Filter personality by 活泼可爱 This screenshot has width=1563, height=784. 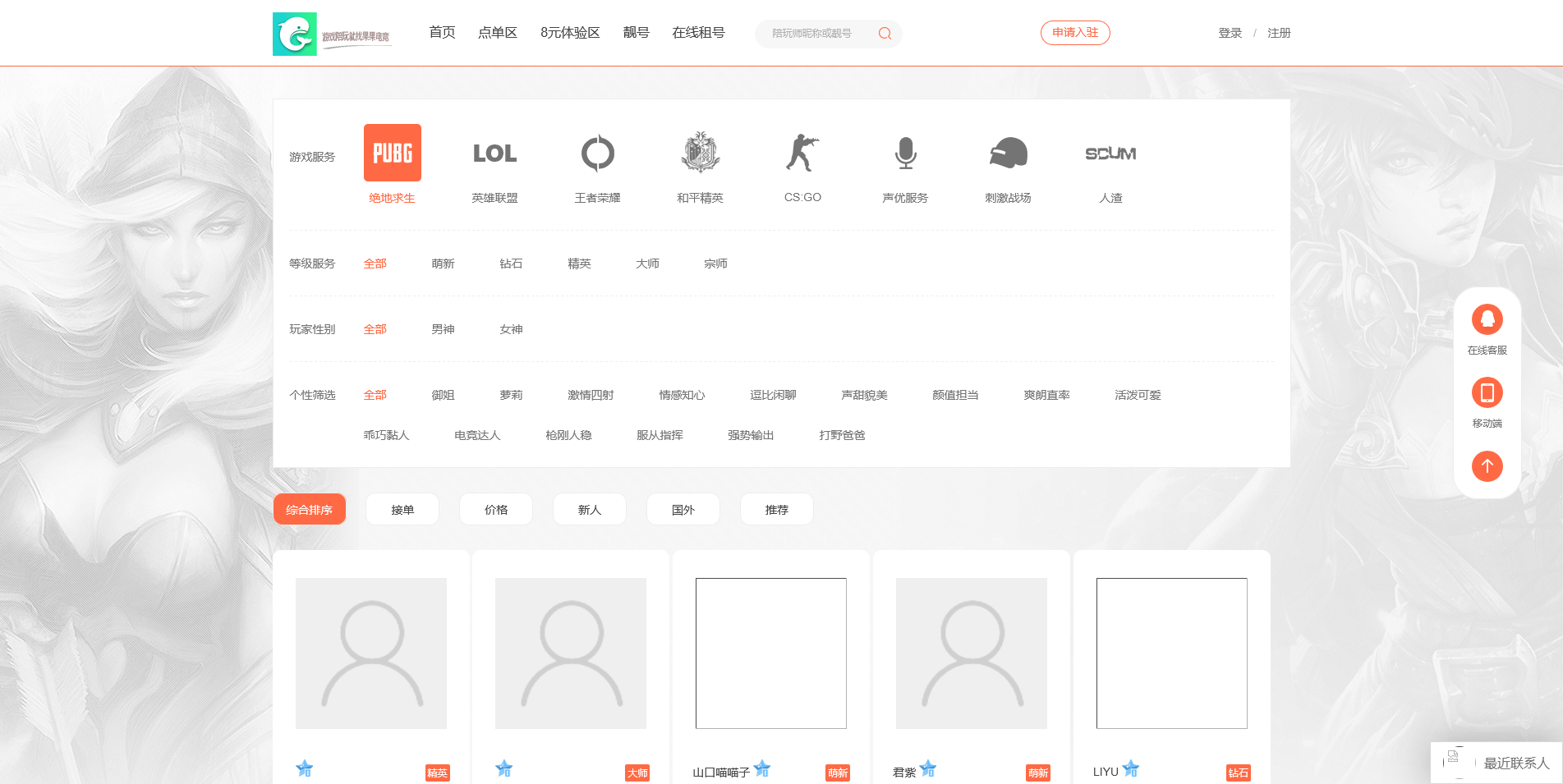pos(1138,395)
